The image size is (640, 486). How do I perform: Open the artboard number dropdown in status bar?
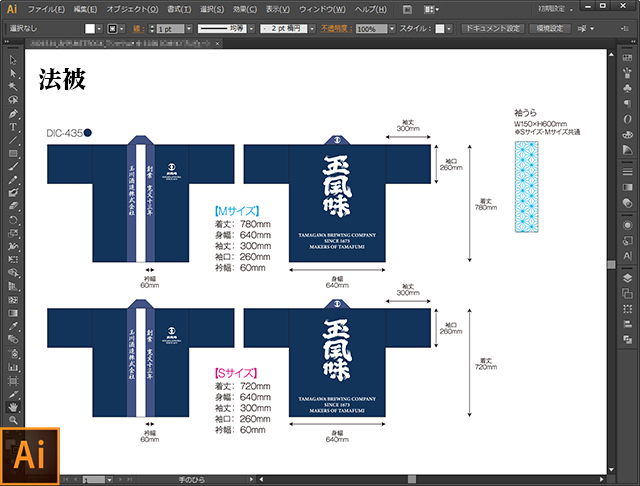pos(109,480)
